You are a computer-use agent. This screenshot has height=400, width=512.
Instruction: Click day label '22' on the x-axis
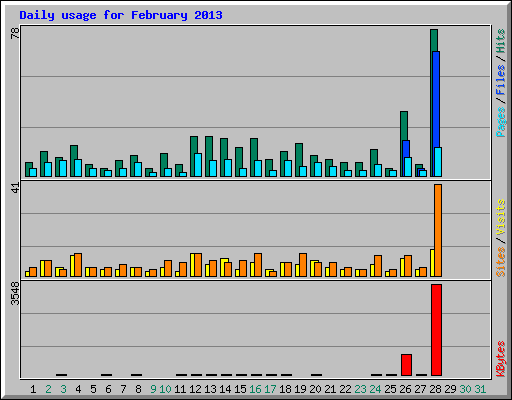pyautogui.click(x=345, y=389)
